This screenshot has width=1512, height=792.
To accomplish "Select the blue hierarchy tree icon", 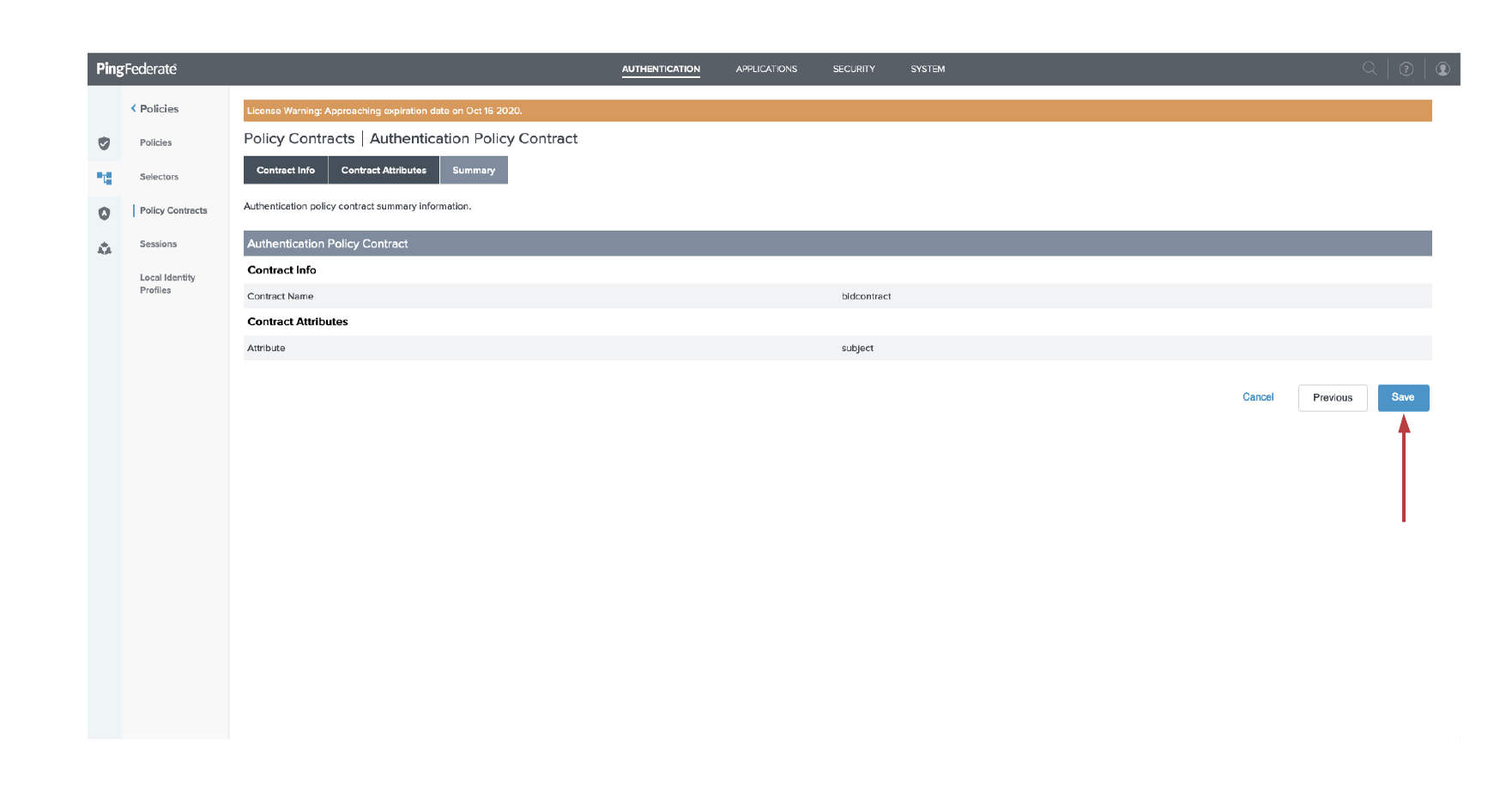I will click(x=104, y=178).
